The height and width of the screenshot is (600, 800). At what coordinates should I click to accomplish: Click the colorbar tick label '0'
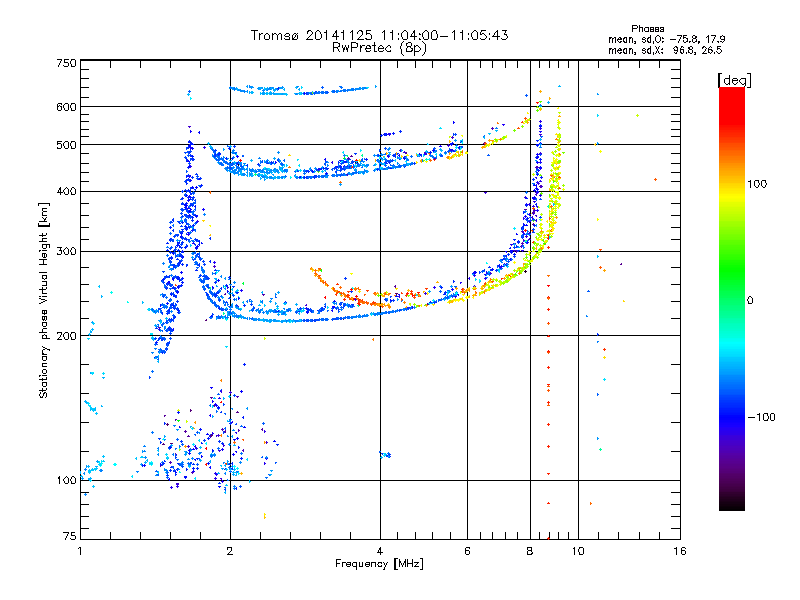click(x=749, y=300)
